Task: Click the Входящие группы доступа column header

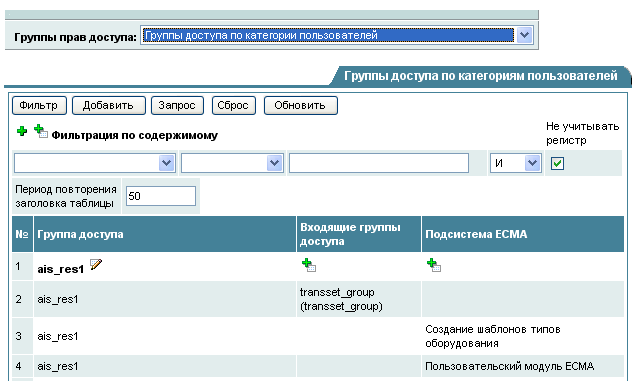Action: (359, 234)
